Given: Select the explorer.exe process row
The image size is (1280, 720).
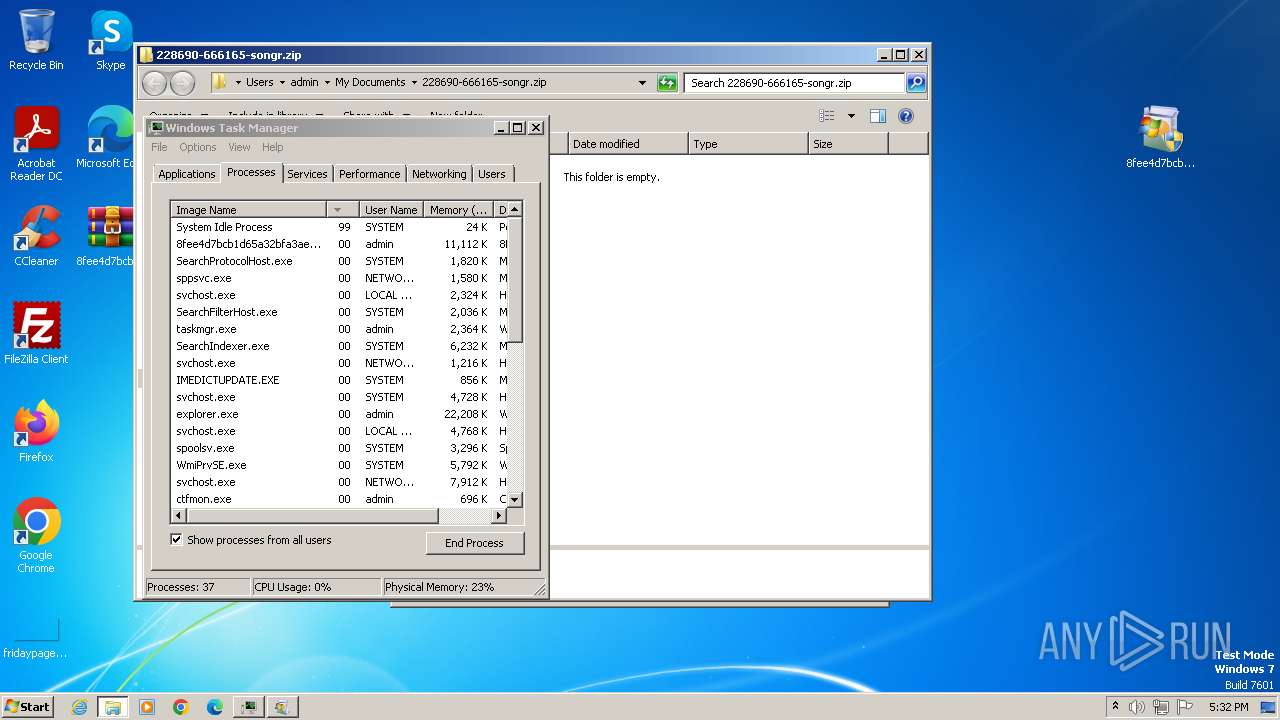Looking at the screenshot, I should tap(340, 414).
